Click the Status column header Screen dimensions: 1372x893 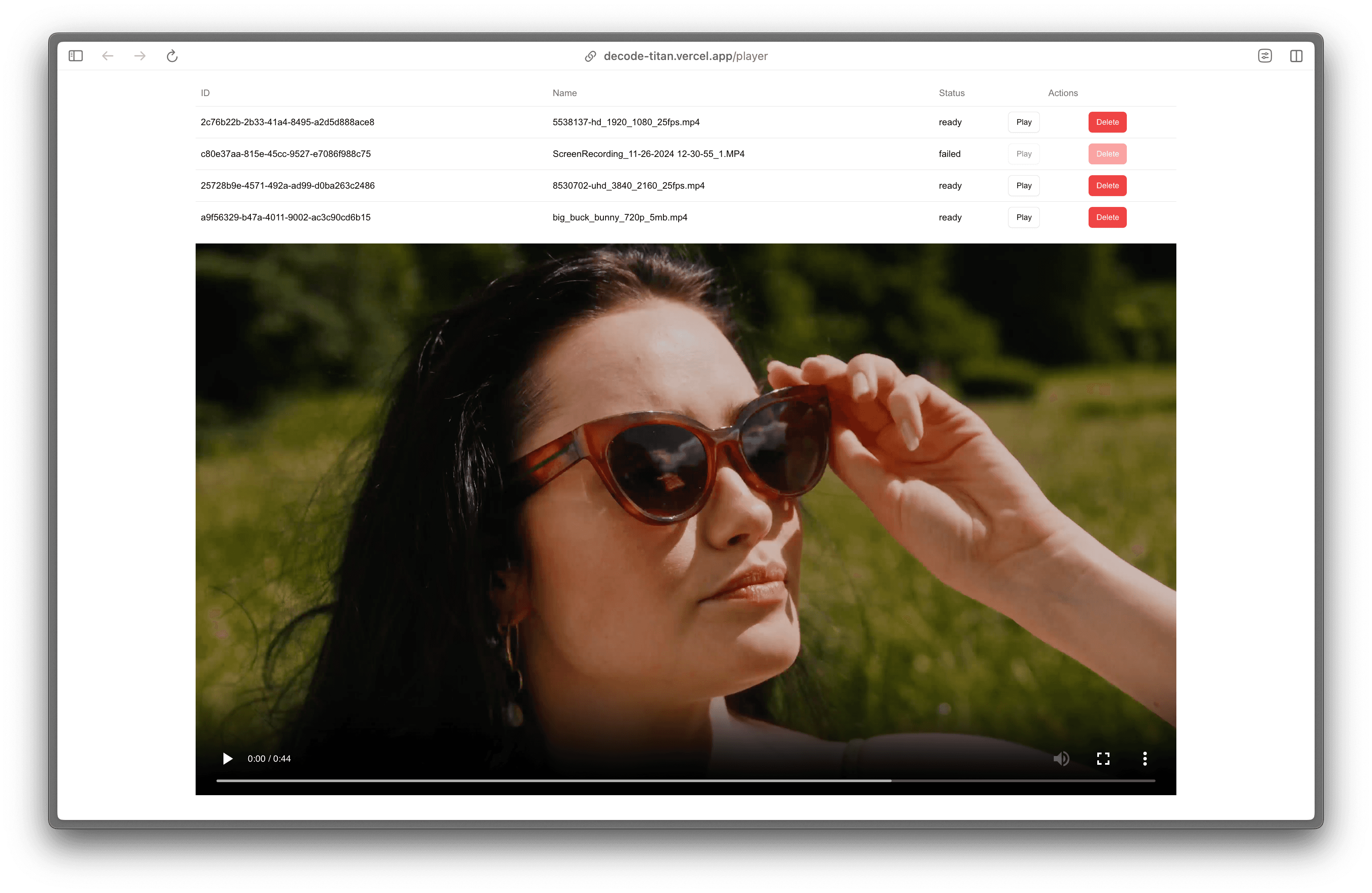pos(951,93)
